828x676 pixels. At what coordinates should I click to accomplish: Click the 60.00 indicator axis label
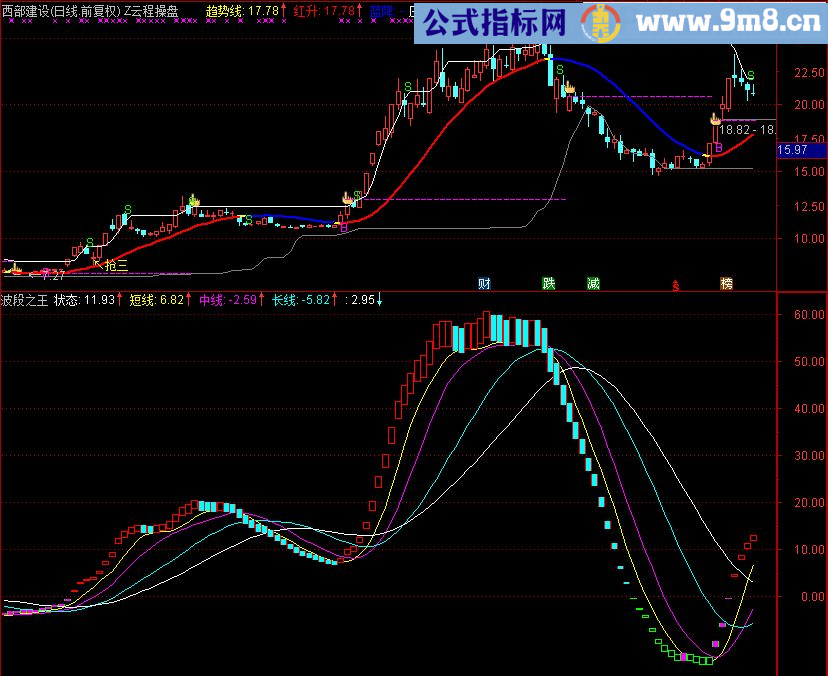coord(809,315)
